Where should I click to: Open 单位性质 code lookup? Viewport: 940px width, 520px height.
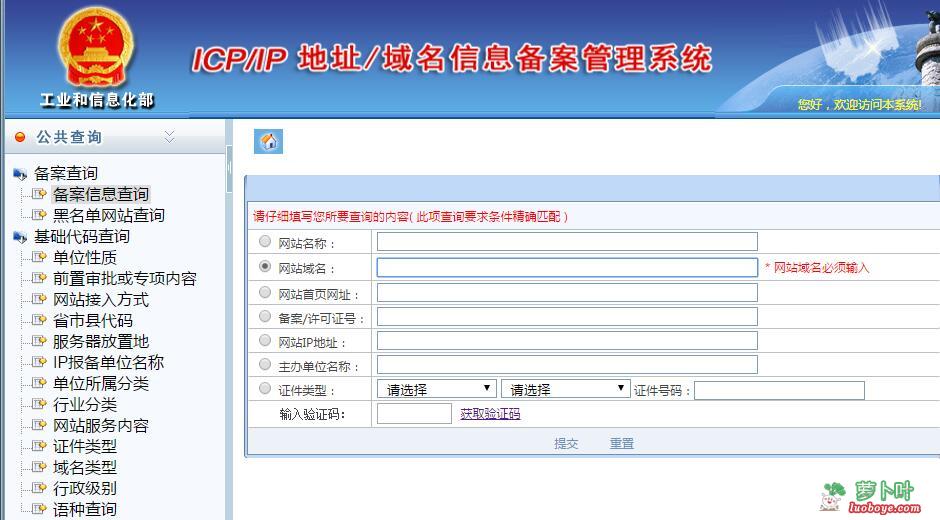tap(85, 257)
